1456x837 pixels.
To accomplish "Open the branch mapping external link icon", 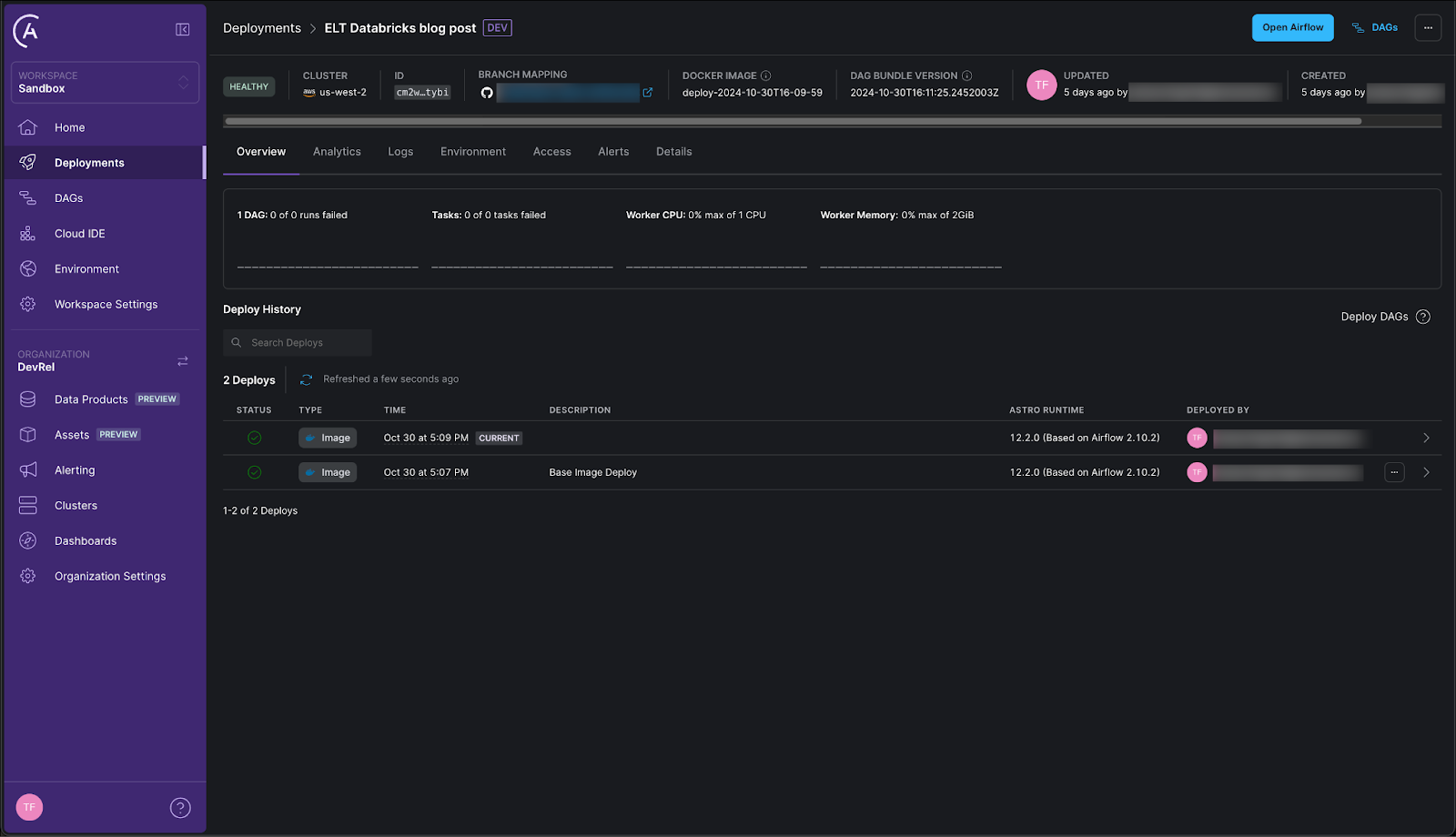I will [x=648, y=93].
